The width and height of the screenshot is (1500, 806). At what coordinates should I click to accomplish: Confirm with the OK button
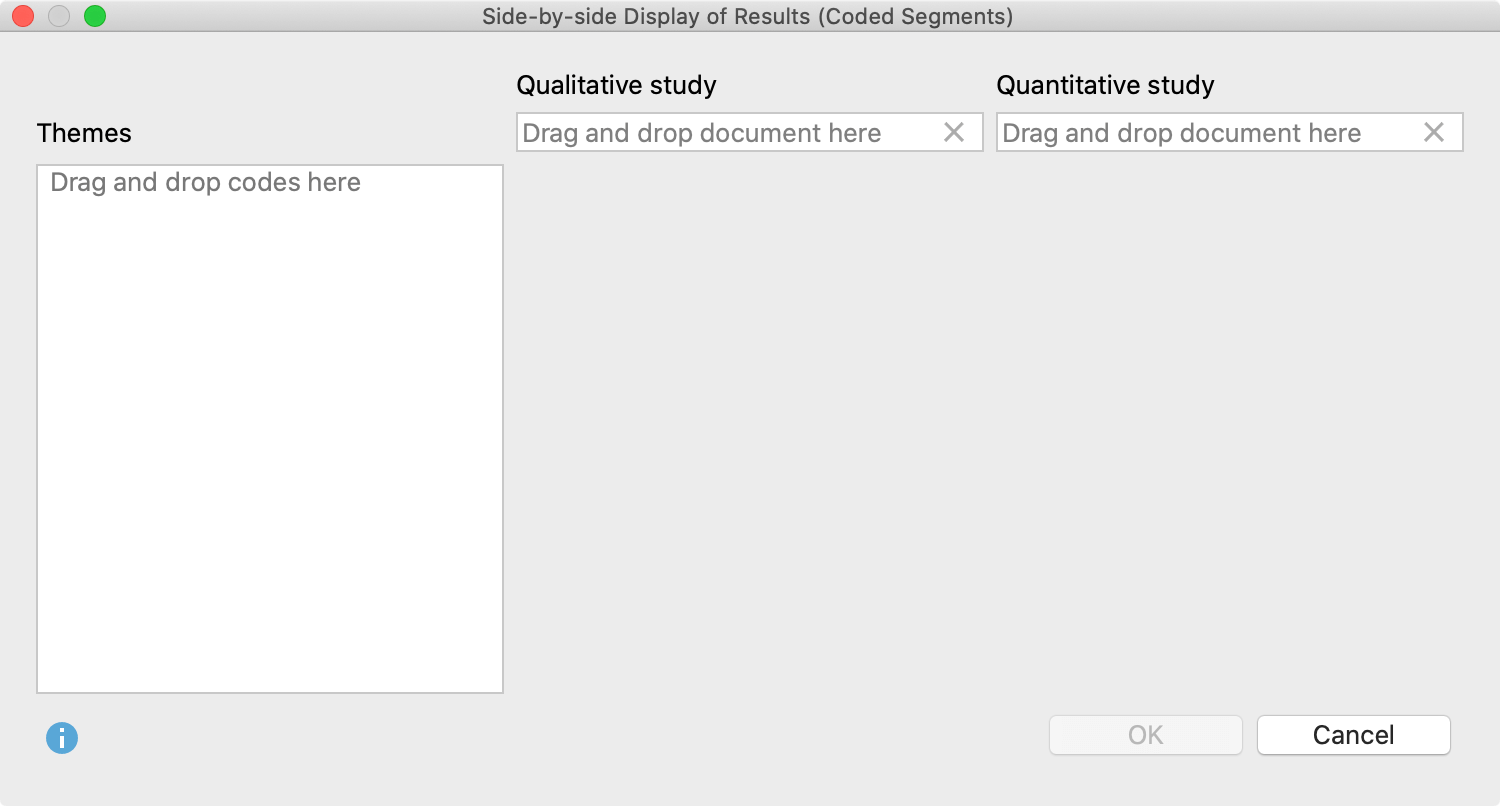pos(1146,735)
